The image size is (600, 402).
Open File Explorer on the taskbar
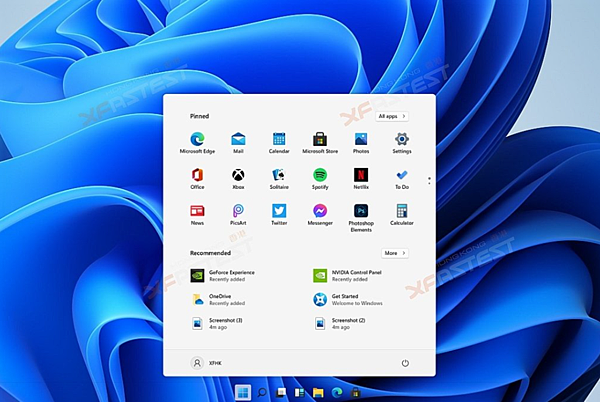[318, 392]
